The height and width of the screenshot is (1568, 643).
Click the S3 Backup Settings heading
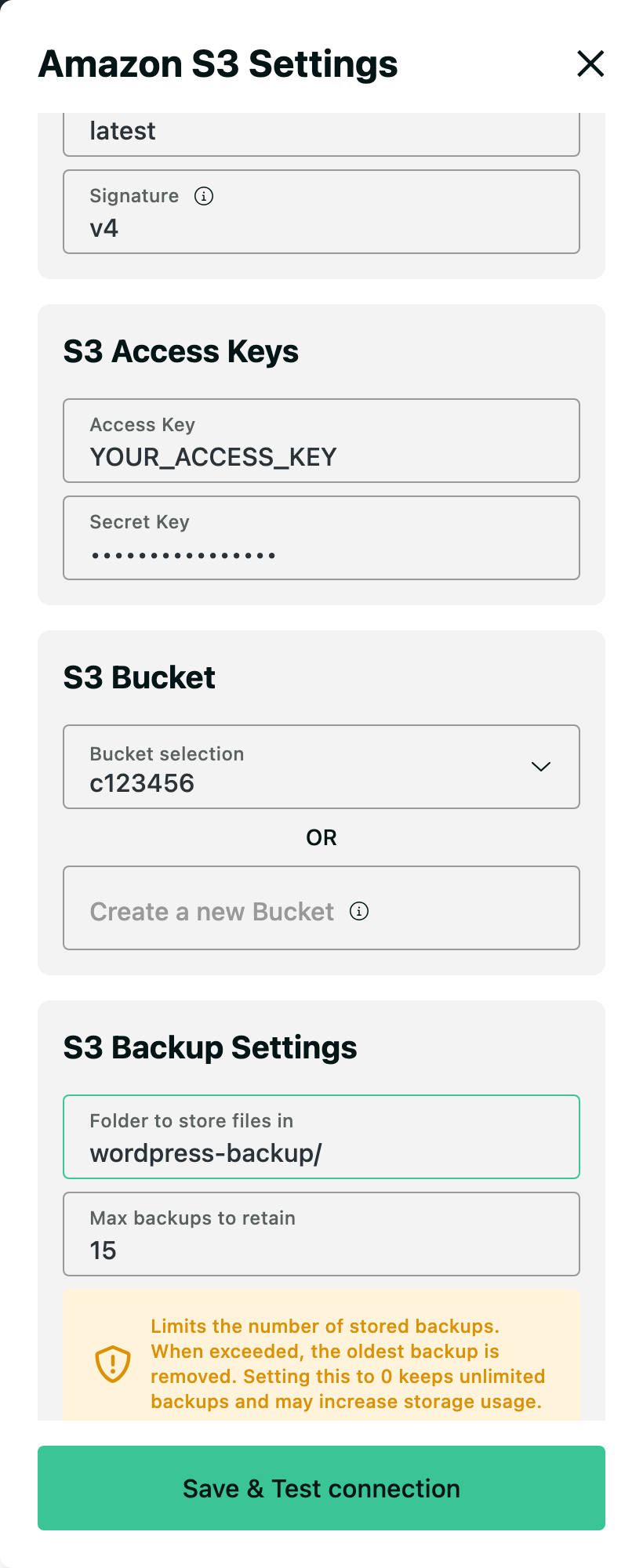210,1048
